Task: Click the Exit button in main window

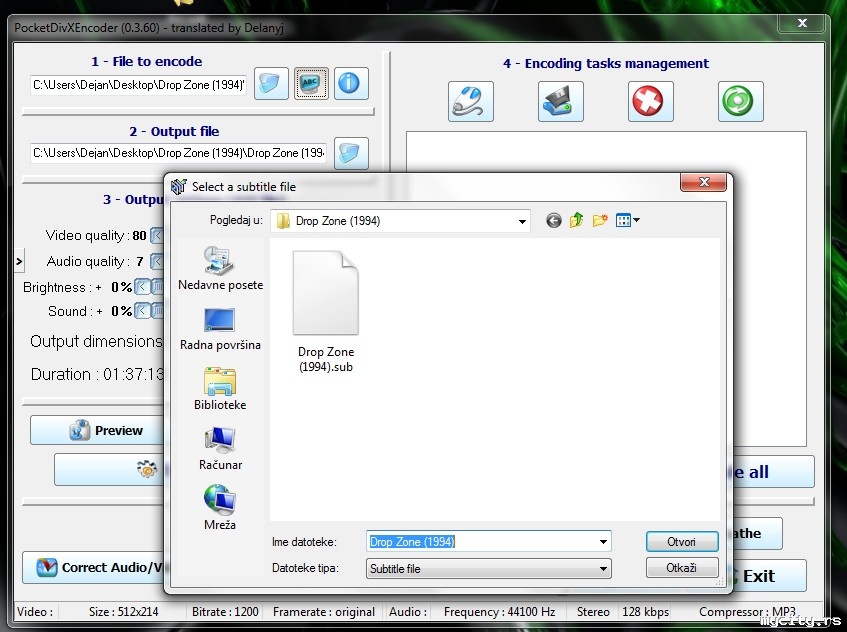Action: (x=769, y=576)
